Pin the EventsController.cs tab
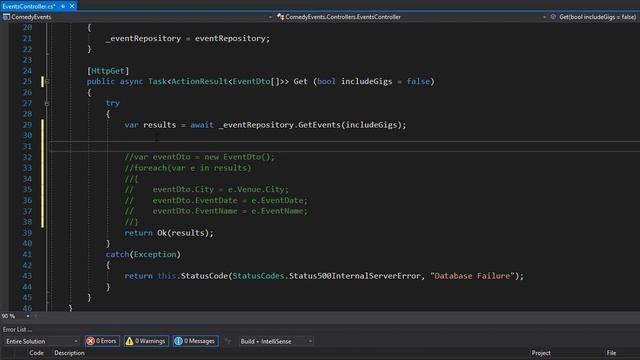Screen dimensions: 640x360 (63, 6)
